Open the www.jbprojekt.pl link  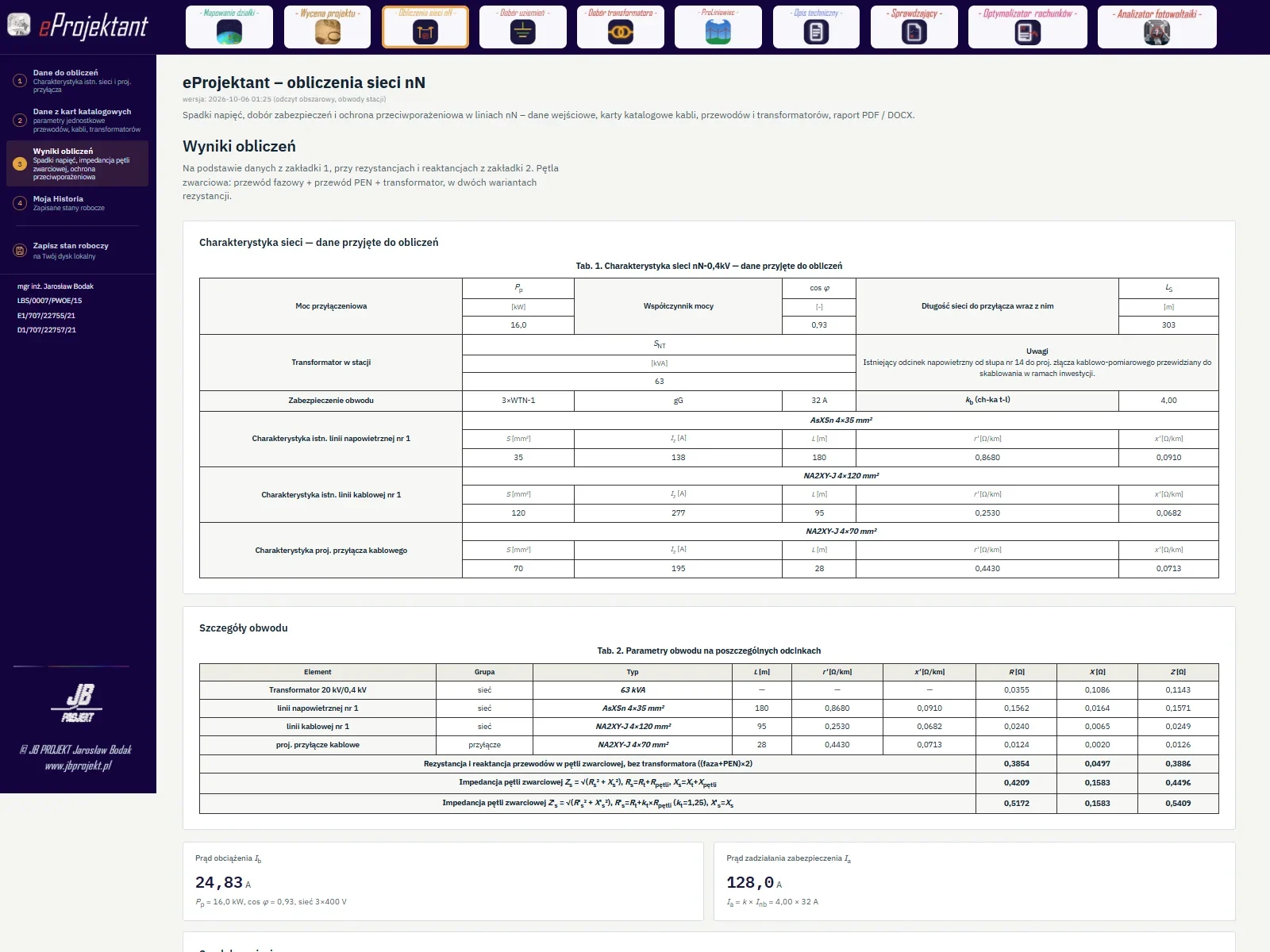78,766
